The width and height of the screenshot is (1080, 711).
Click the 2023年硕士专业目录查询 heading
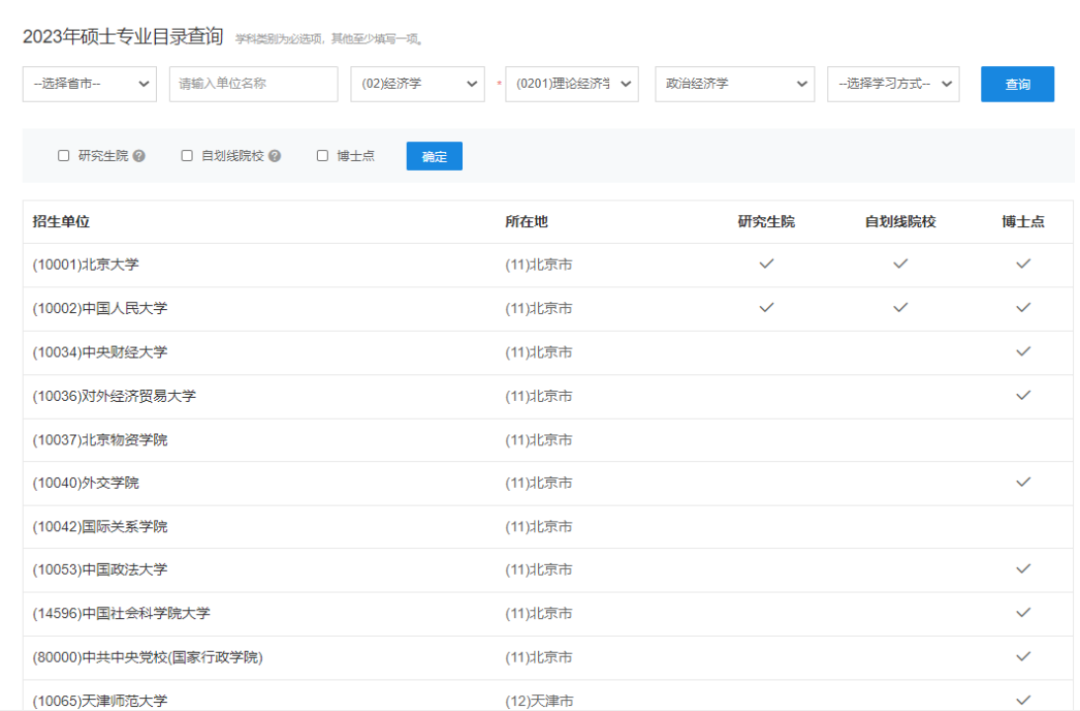[123, 37]
